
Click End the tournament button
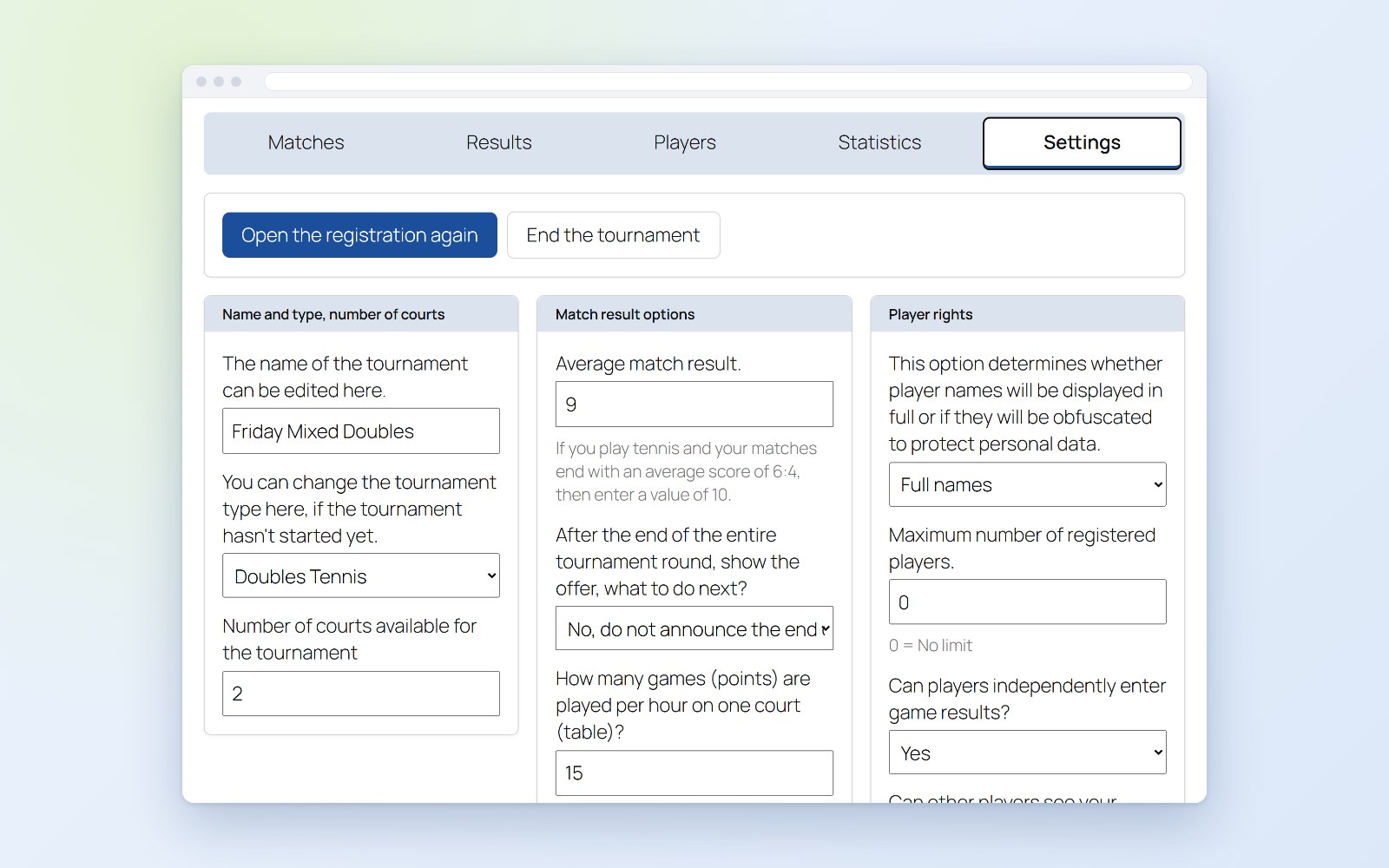[x=613, y=235]
